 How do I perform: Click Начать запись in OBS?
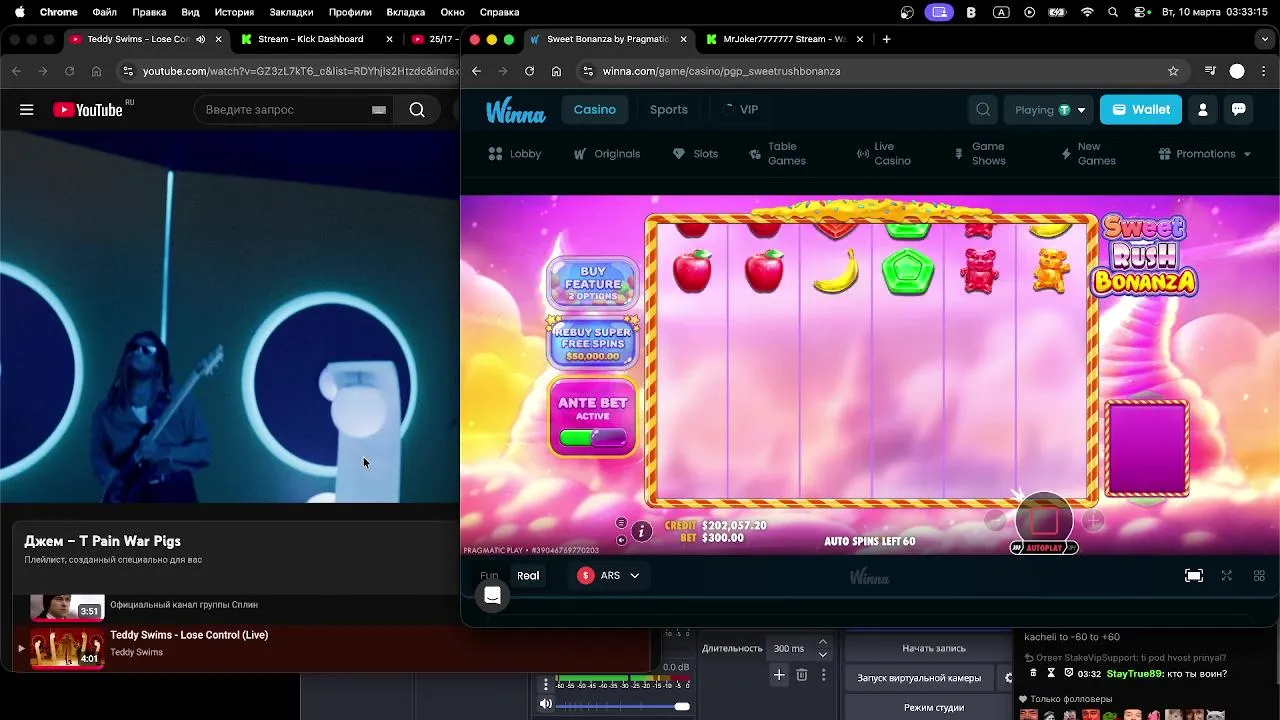pyautogui.click(x=933, y=648)
